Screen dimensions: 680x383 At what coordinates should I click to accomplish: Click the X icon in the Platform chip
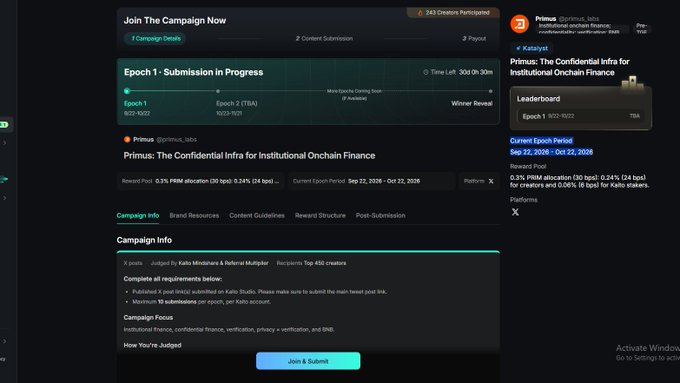point(491,181)
